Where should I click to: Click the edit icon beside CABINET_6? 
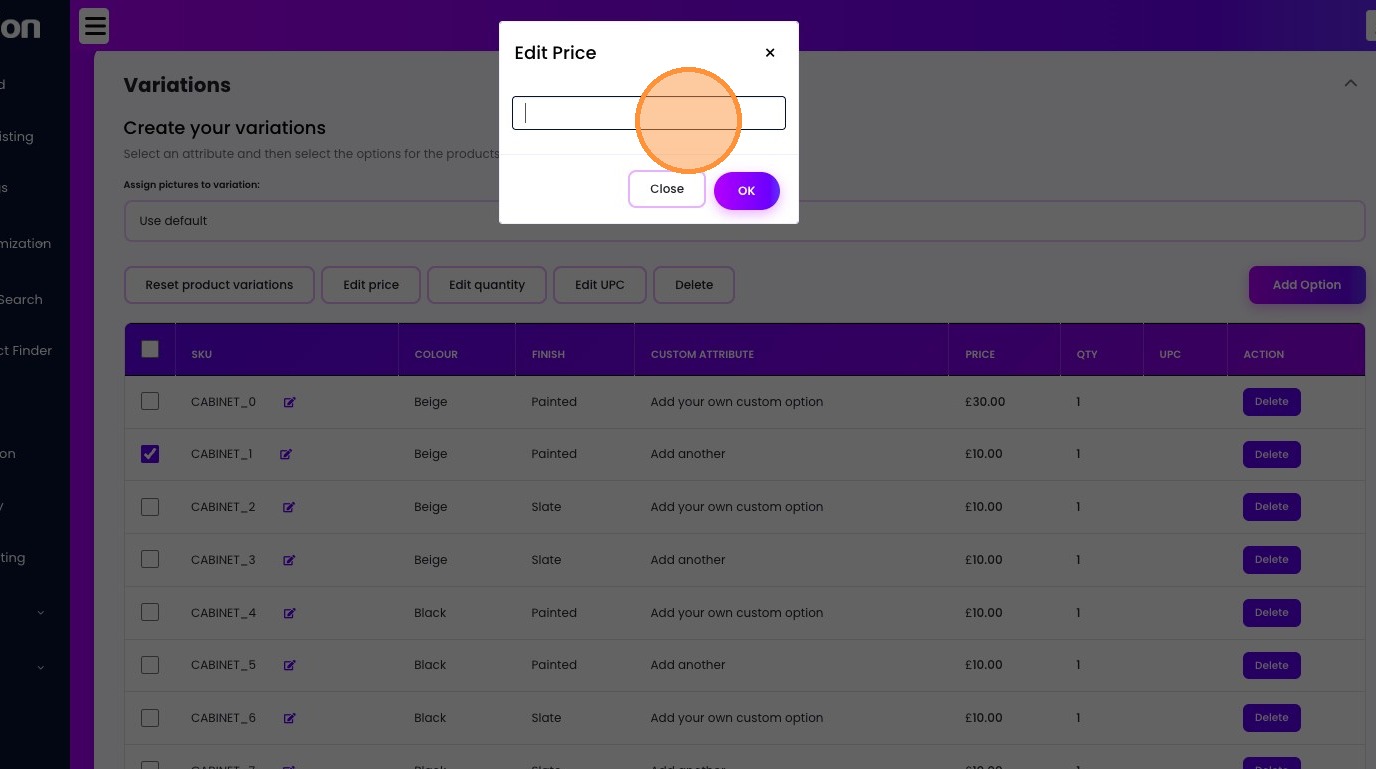tap(290, 718)
